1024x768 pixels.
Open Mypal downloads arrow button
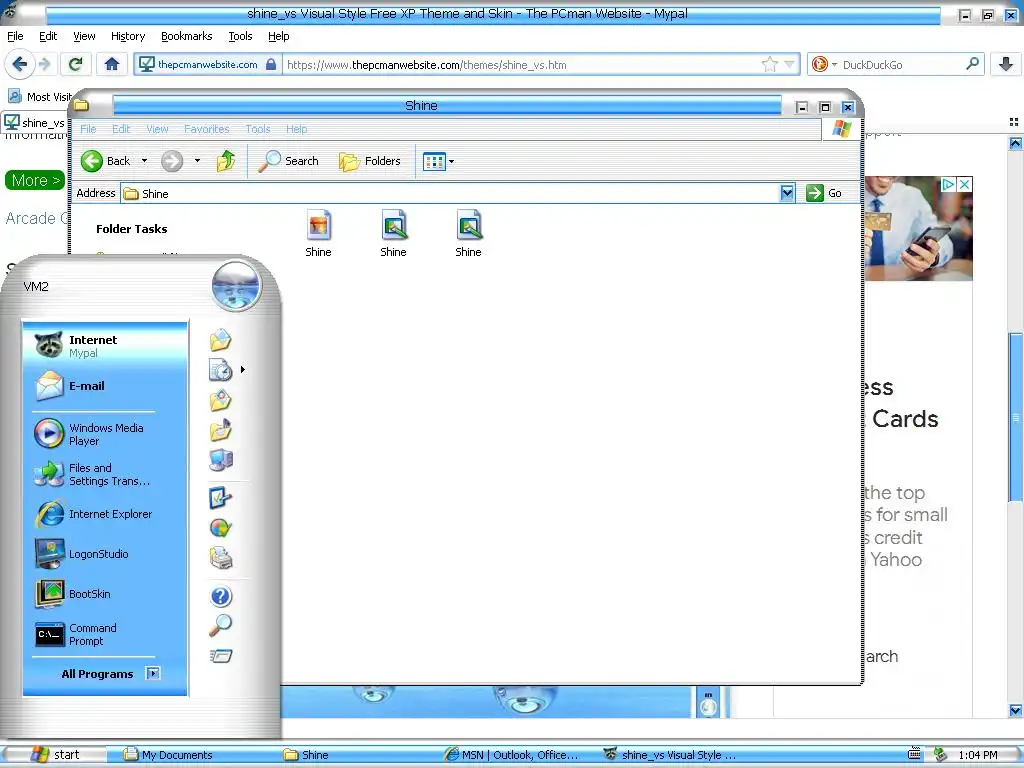1006,64
